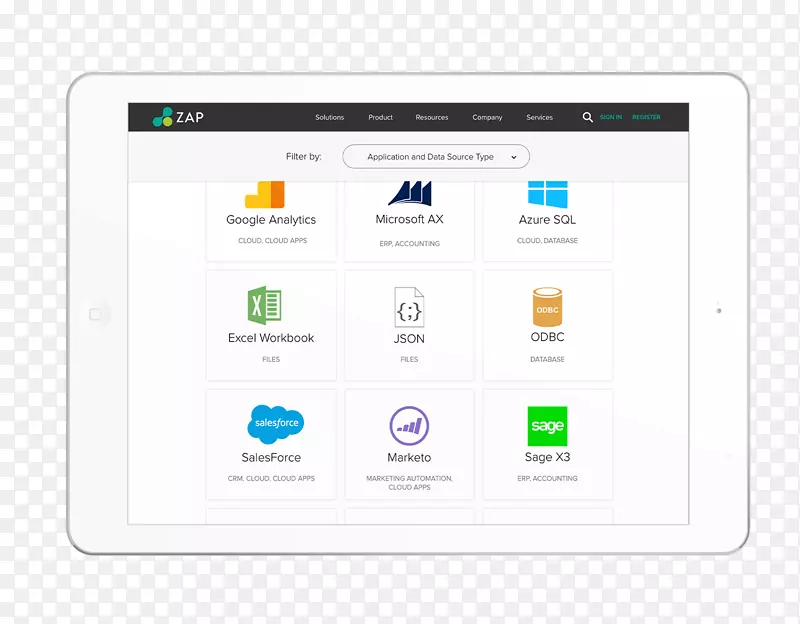Select the Azure SQL title text
Viewport: 800px width, 624px height.
click(x=547, y=220)
